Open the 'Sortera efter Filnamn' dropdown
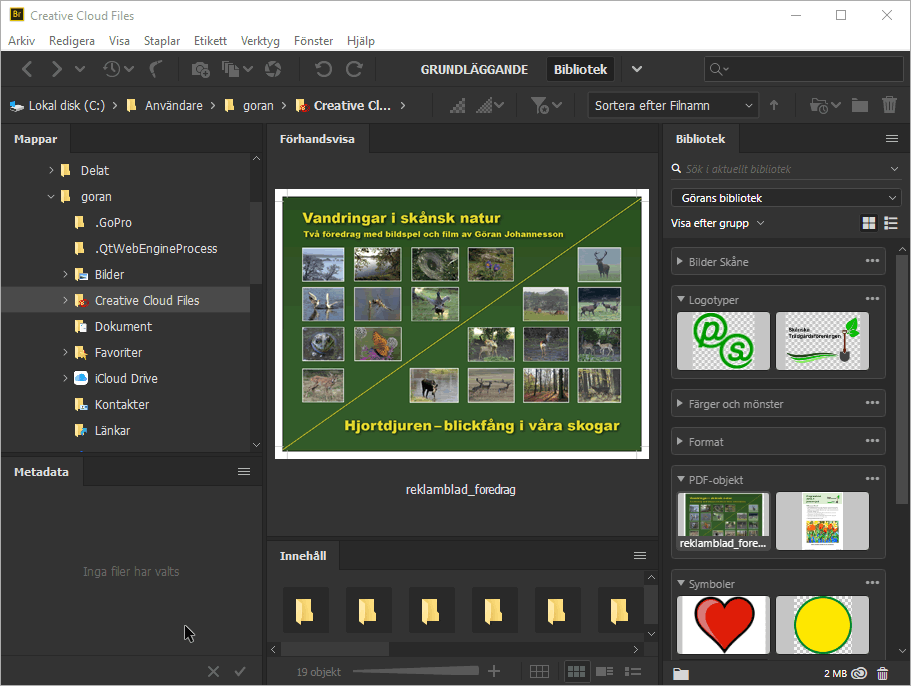Image resolution: width=911 pixels, height=686 pixels. coord(673,105)
